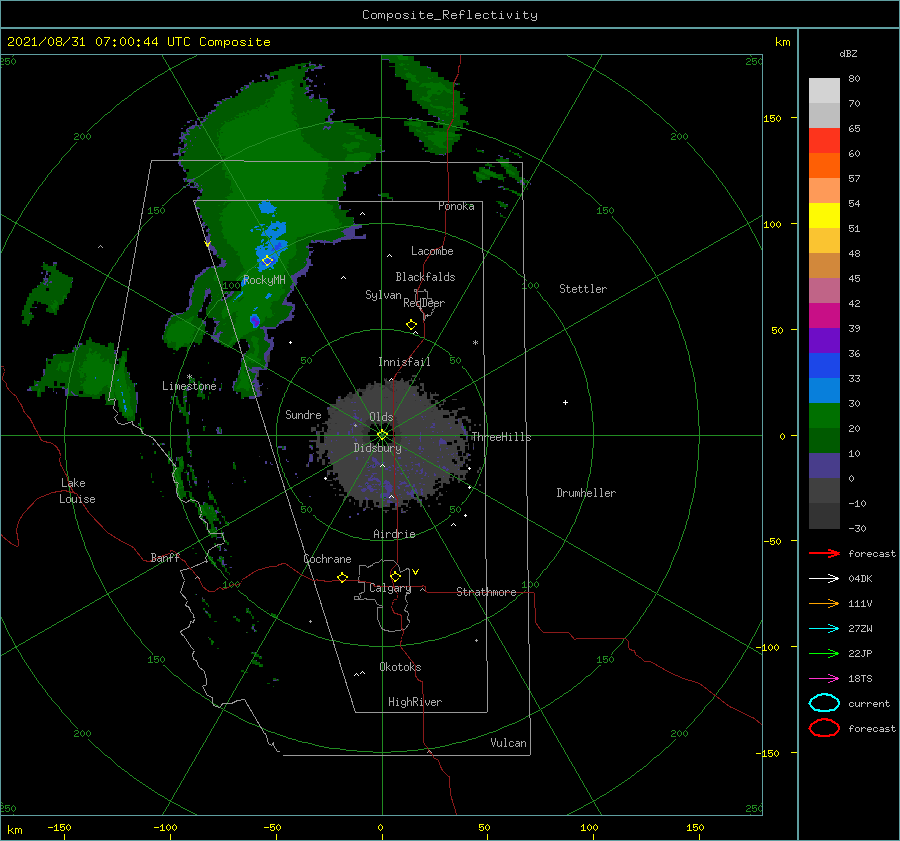900x841 pixels.
Task: Click the orange 111V arrow legend icon
Action: pos(824,603)
